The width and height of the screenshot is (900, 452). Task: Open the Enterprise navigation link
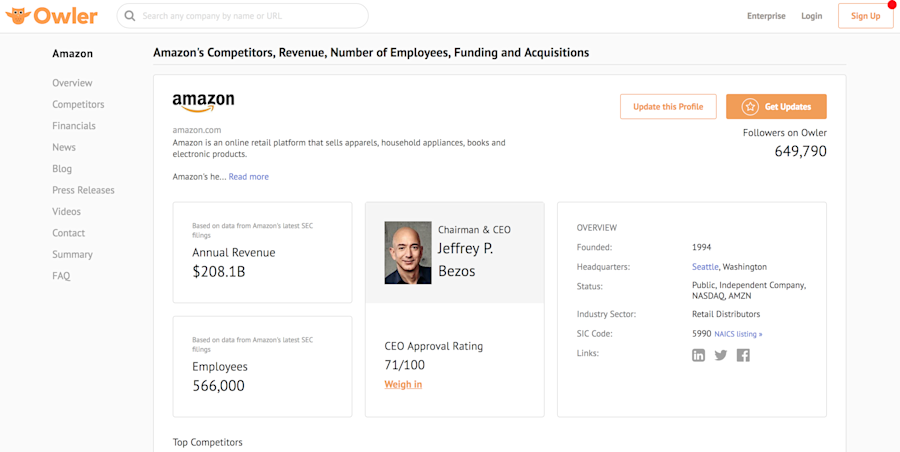click(x=766, y=16)
